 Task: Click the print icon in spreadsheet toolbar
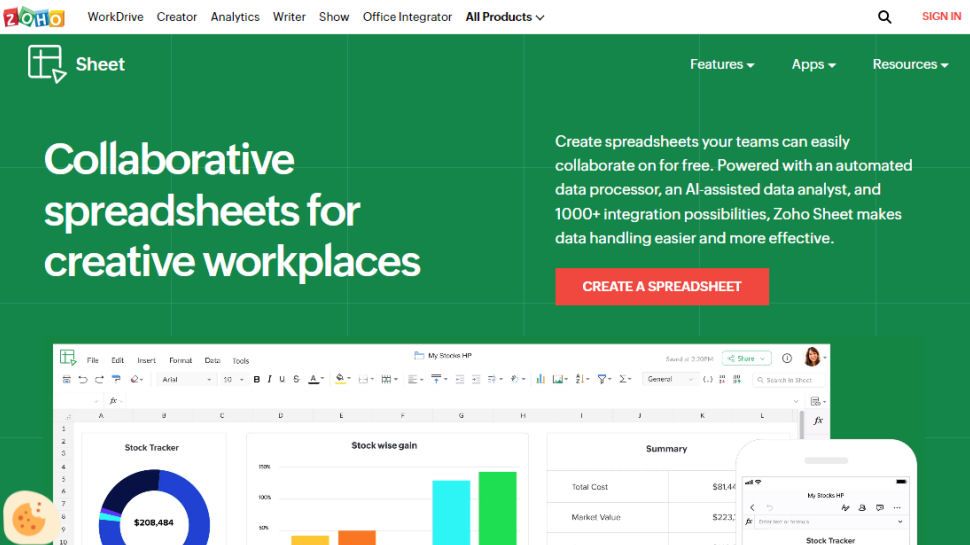tap(66, 379)
